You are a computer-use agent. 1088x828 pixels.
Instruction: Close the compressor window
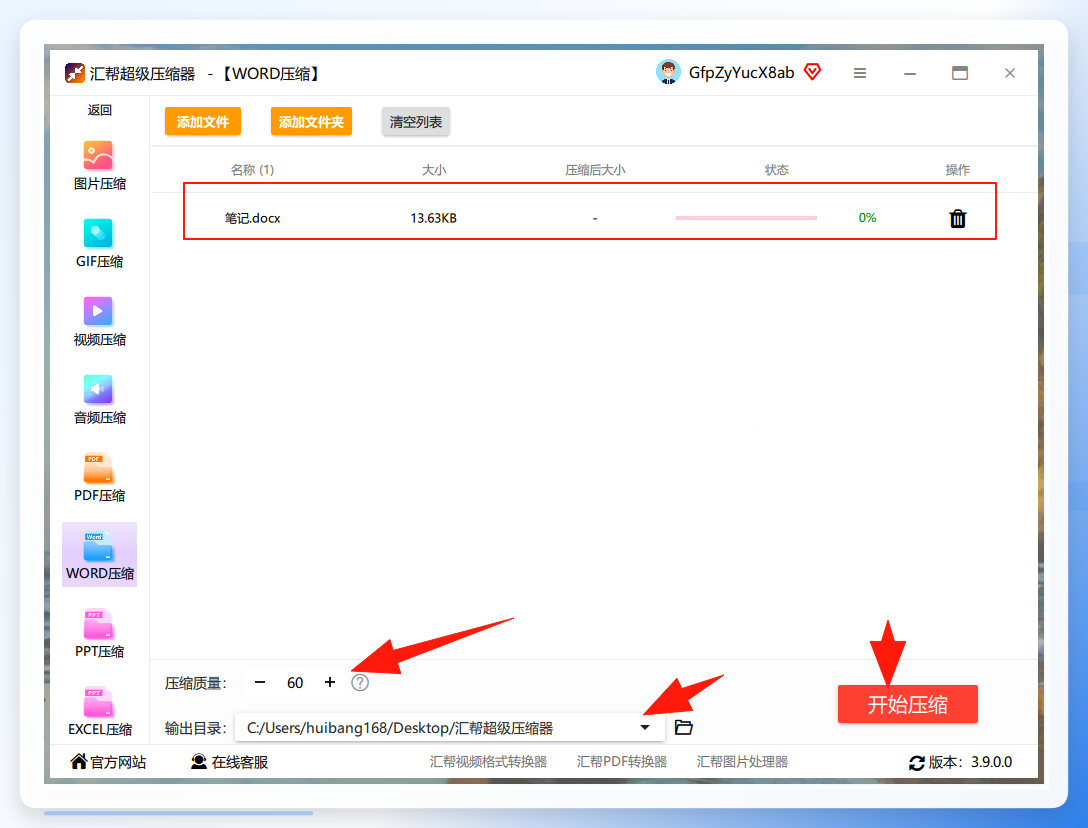(x=1010, y=73)
